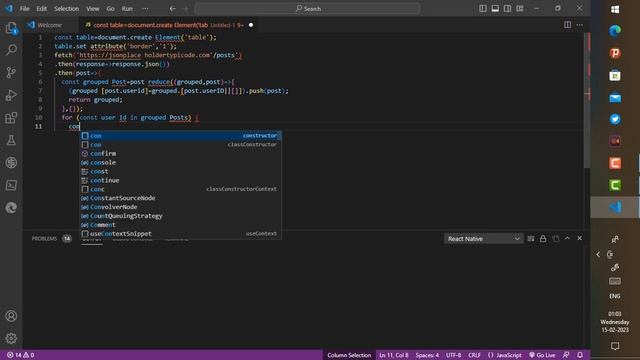This screenshot has width=640, height=360.
Task: Choose 'confirm' from suggestion list
Action: pyautogui.click(x=180, y=153)
